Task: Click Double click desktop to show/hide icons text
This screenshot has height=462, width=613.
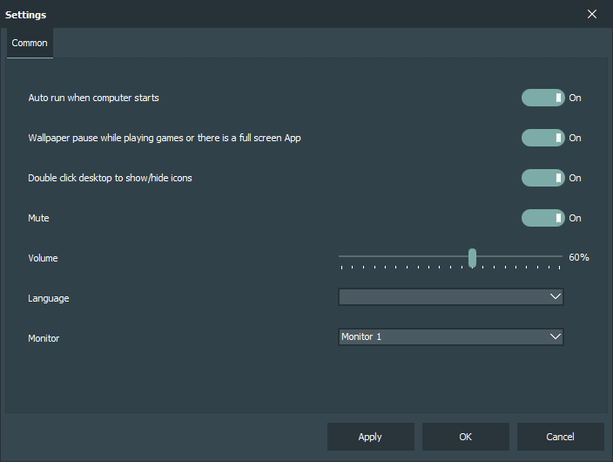Action: [x=110, y=178]
